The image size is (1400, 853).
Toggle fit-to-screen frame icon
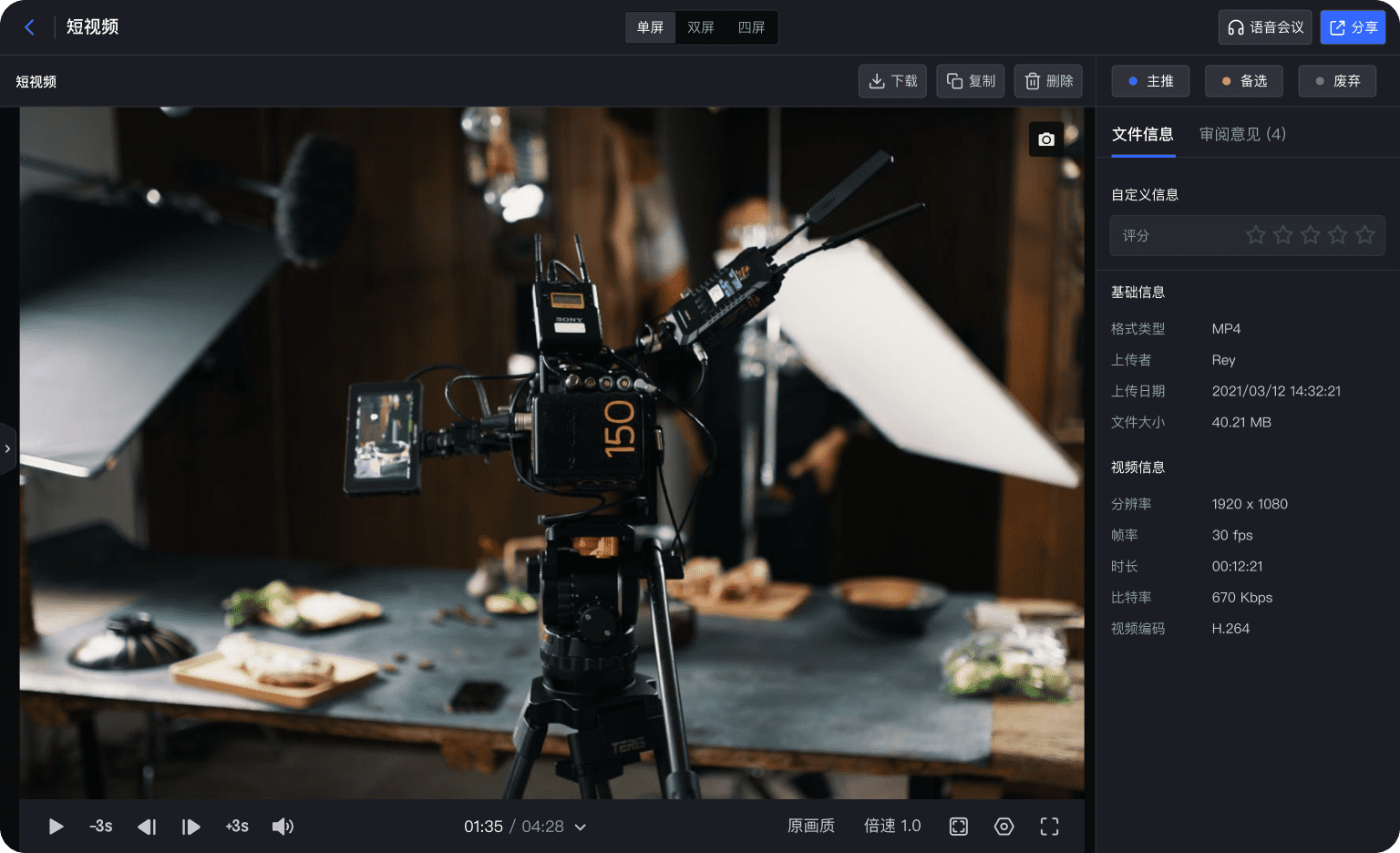[959, 827]
